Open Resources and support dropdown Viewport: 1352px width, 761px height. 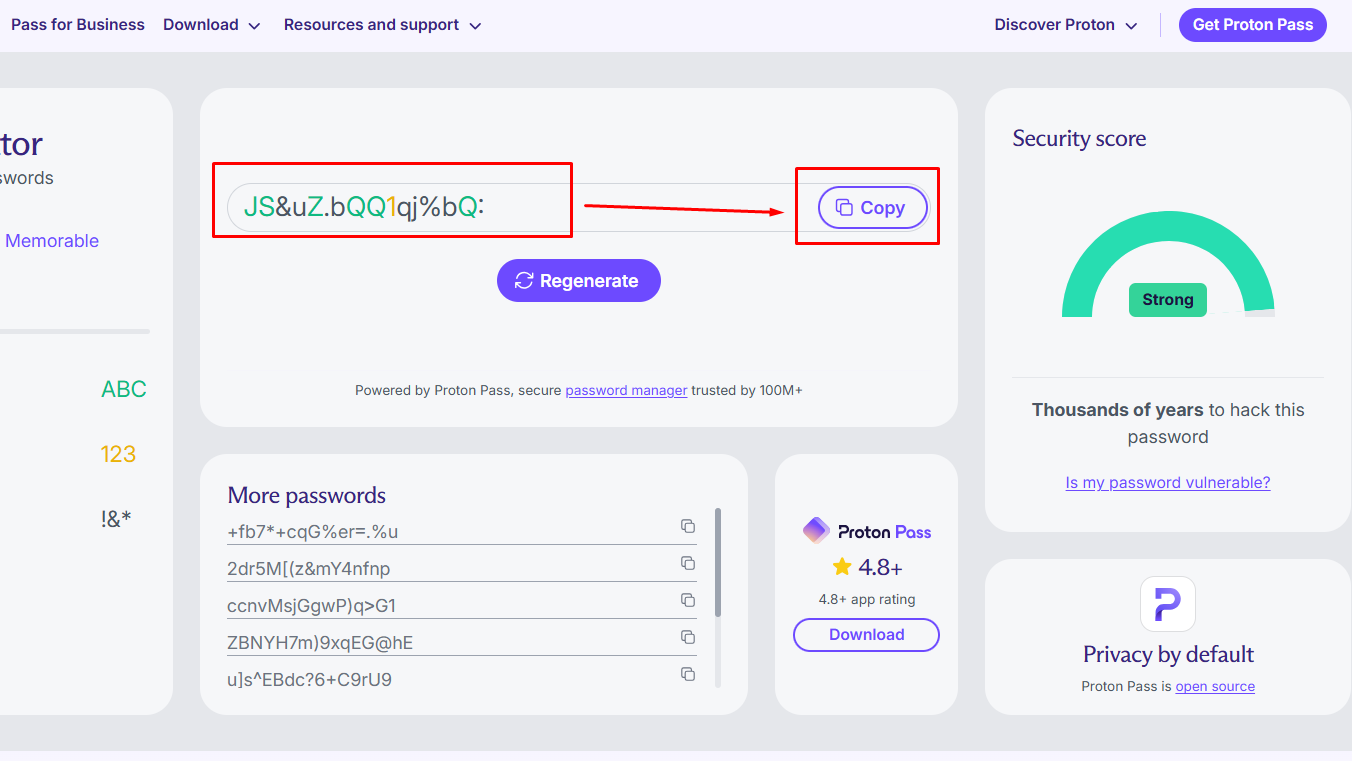pos(382,25)
